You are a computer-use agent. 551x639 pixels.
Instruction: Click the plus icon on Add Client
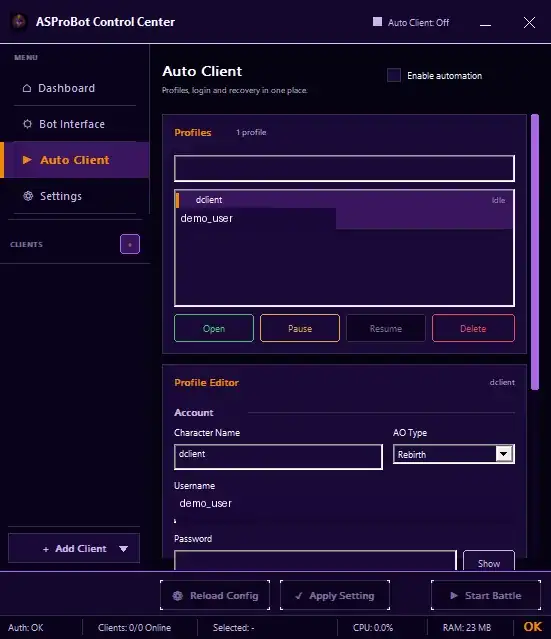coord(46,549)
